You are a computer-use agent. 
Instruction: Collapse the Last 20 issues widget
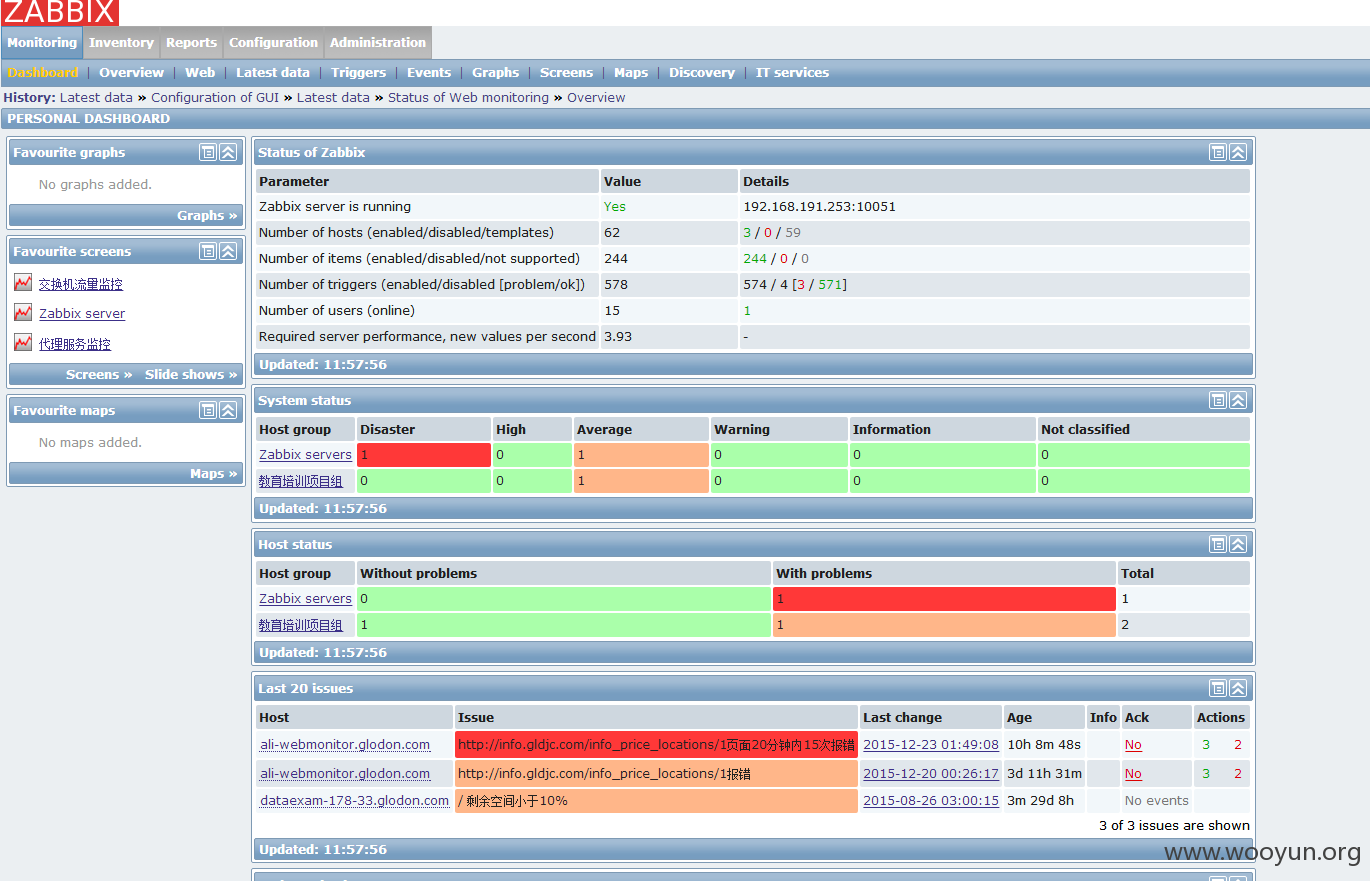pos(1238,688)
